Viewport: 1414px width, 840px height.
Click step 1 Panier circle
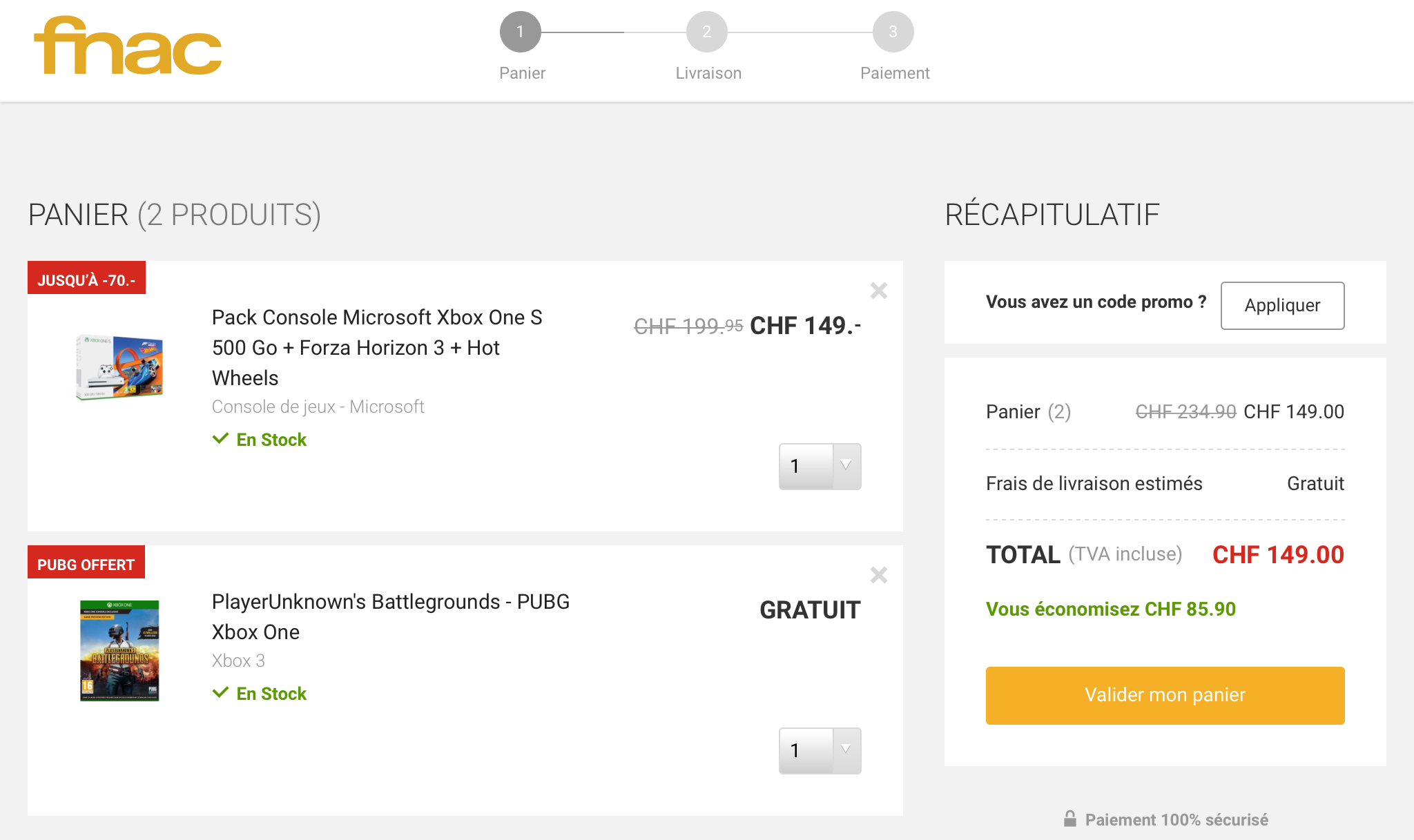(x=520, y=32)
